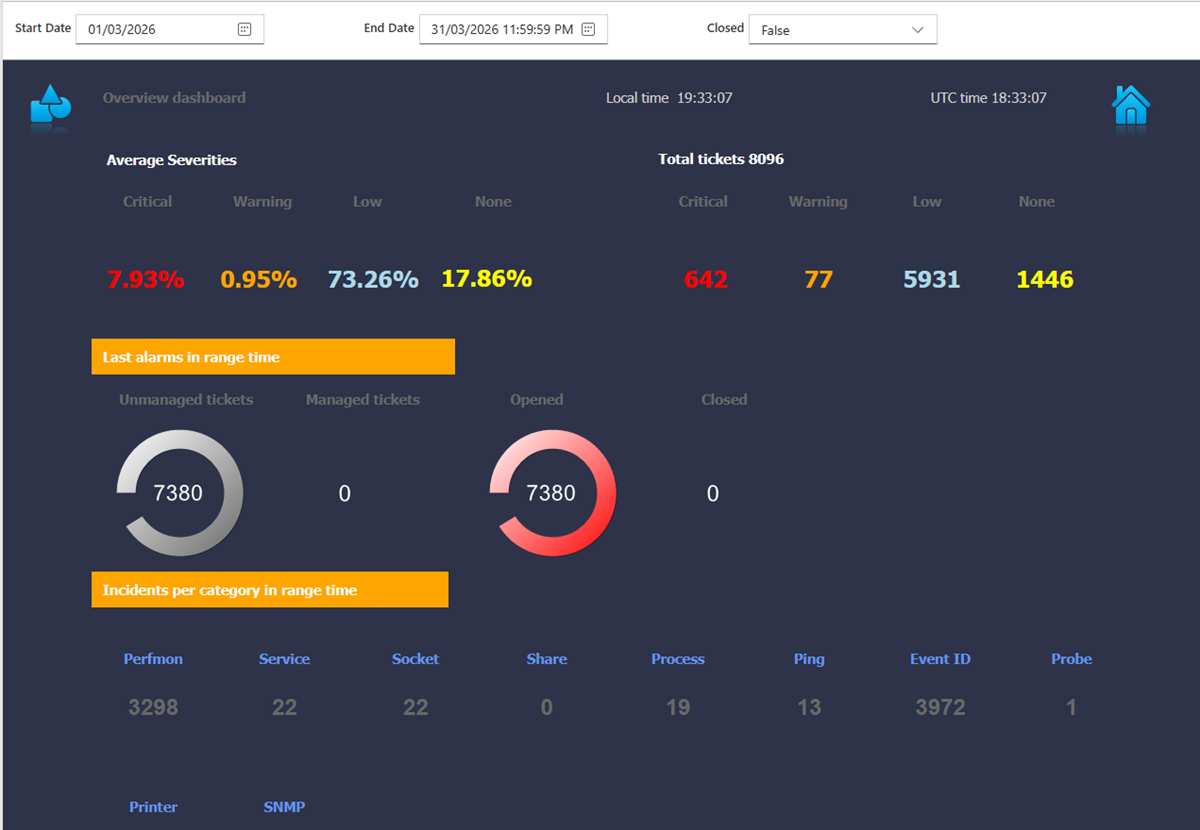
Task: Open the Perfmon incident category
Action: [x=153, y=659]
